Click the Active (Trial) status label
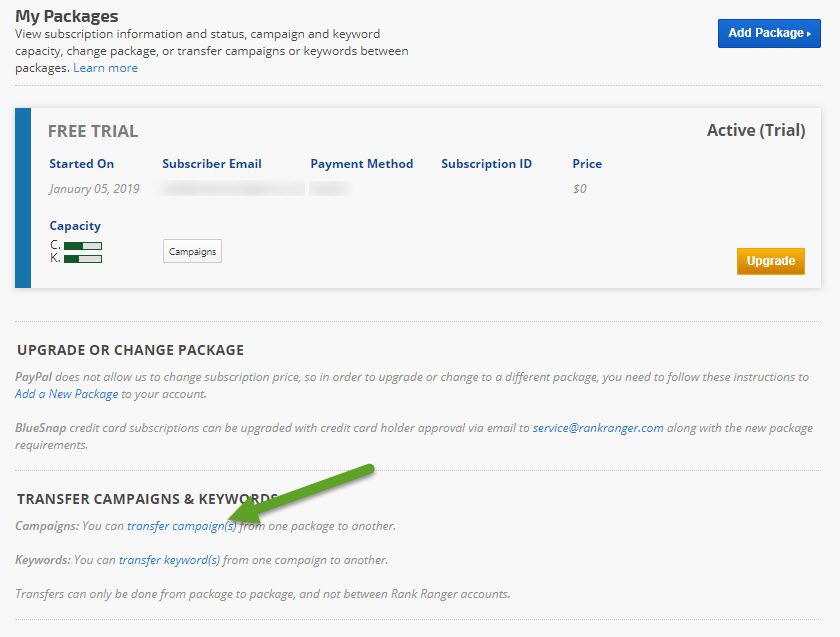The width and height of the screenshot is (840, 637). (x=755, y=131)
